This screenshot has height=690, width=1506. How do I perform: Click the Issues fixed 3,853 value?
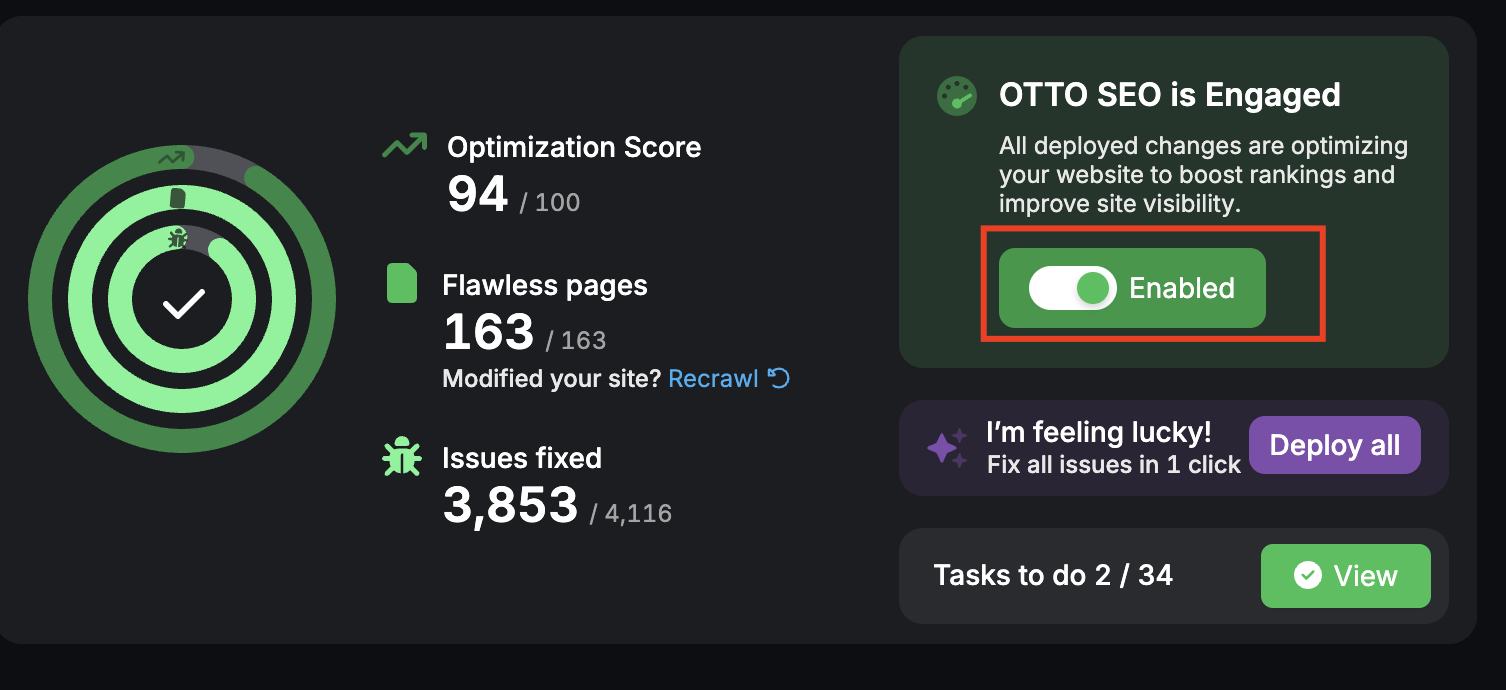coord(510,506)
